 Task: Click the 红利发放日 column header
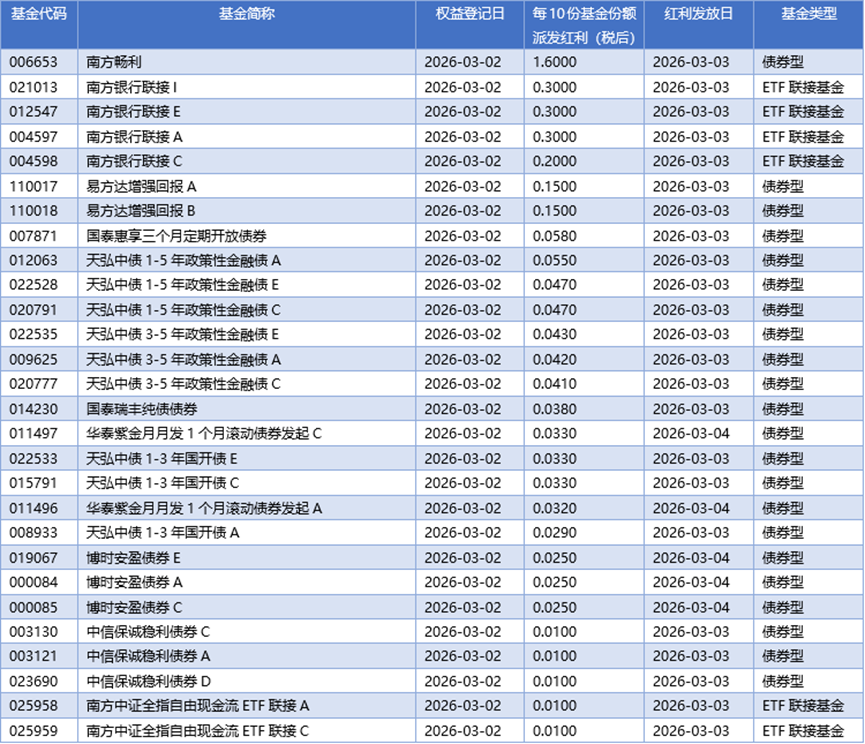(698, 14)
